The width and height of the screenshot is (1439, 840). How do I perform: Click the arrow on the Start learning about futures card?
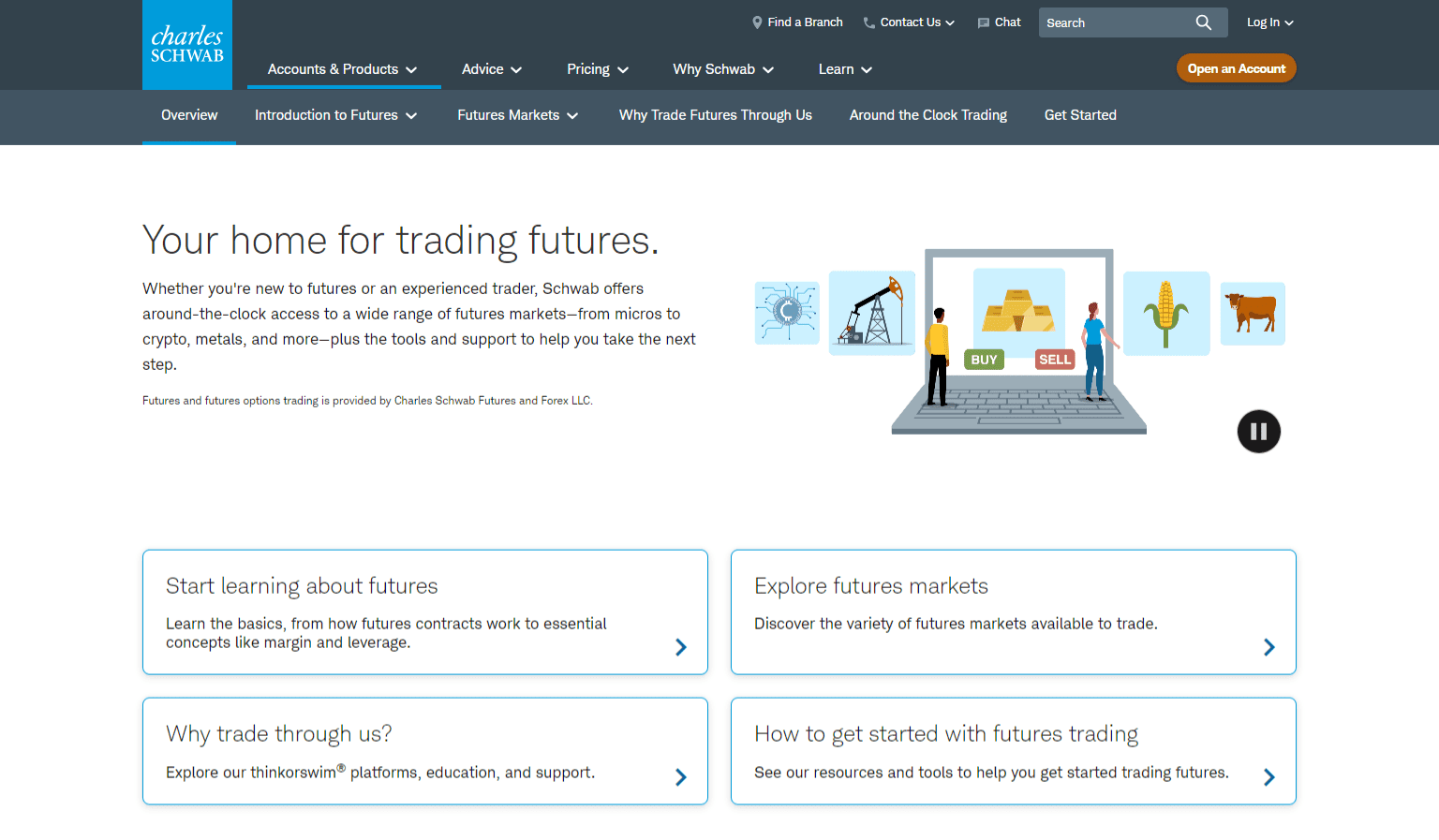681,646
